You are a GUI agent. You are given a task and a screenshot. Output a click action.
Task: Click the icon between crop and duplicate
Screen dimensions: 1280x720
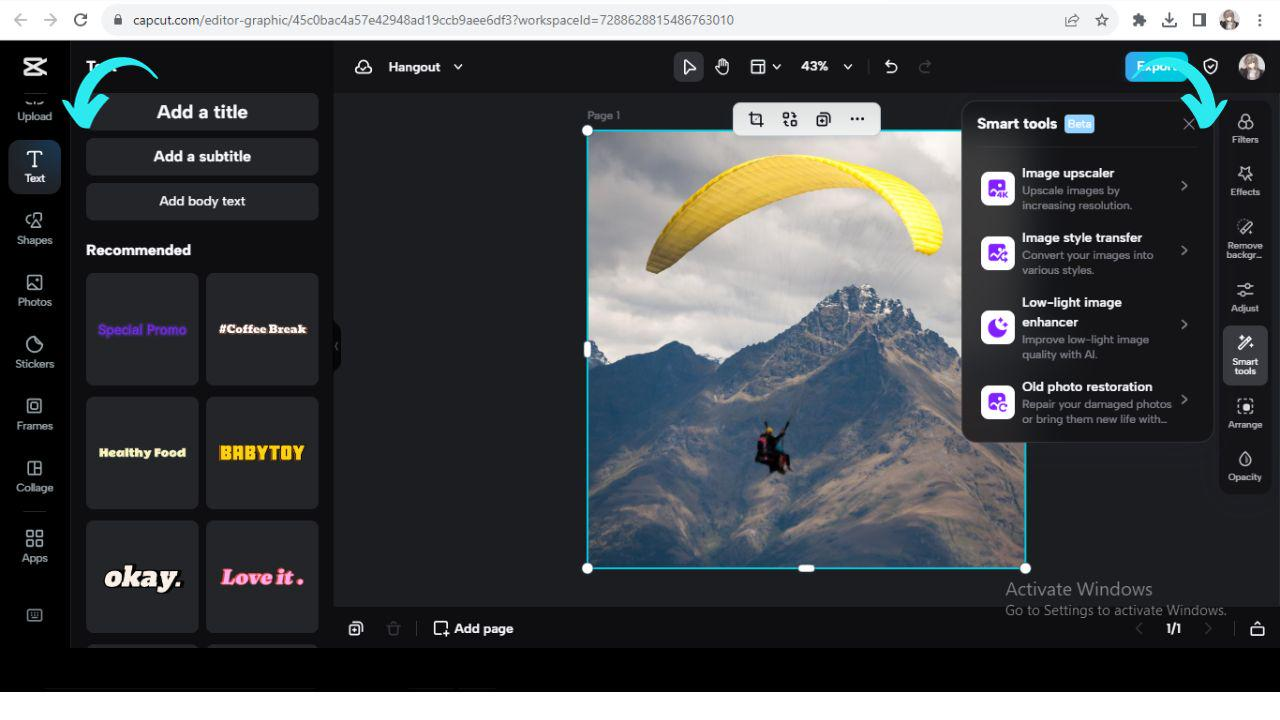790,120
